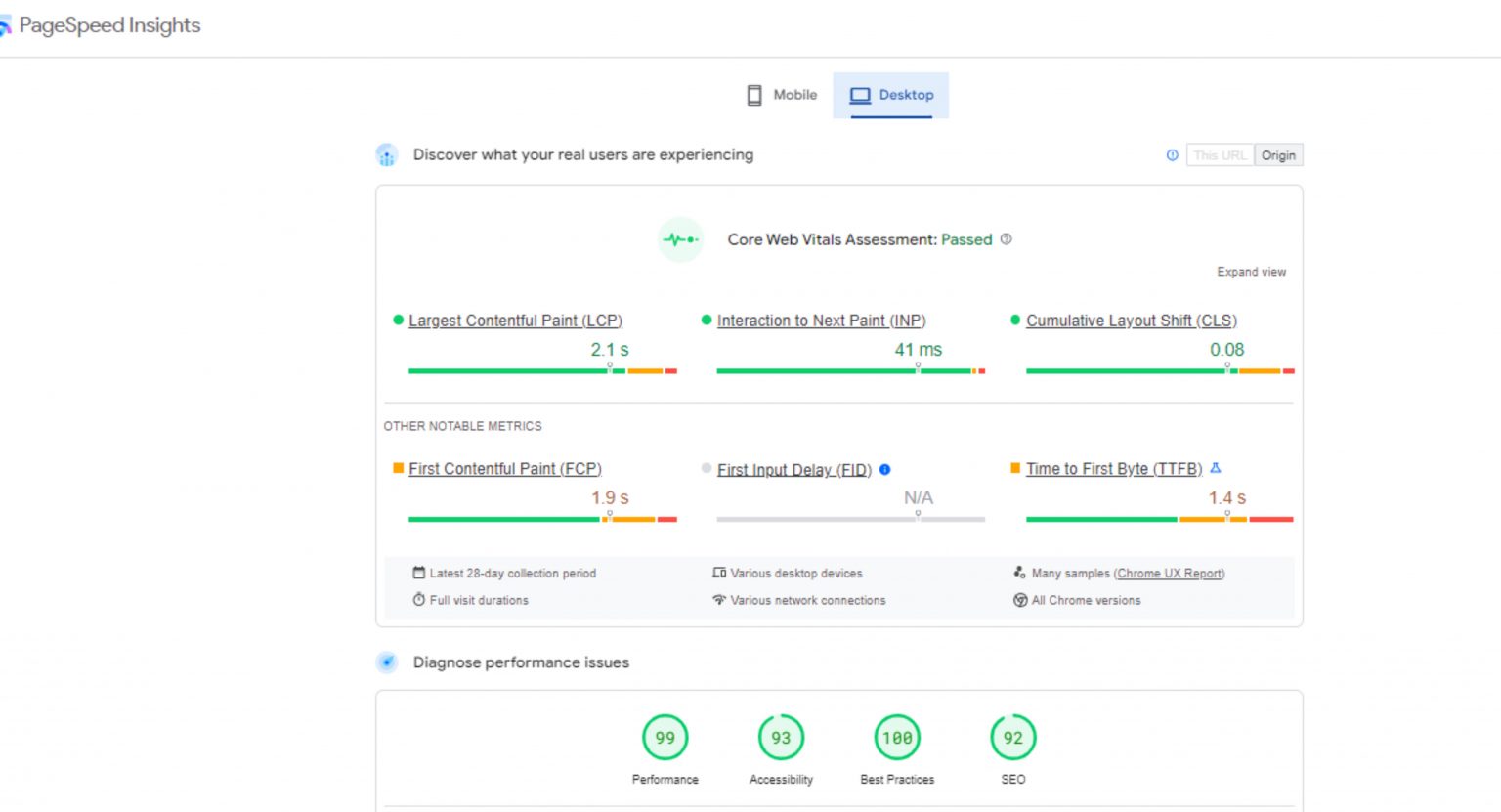Click the network connections wifi icon
Image resolution: width=1501 pixels, height=812 pixels.
(720, 600)
